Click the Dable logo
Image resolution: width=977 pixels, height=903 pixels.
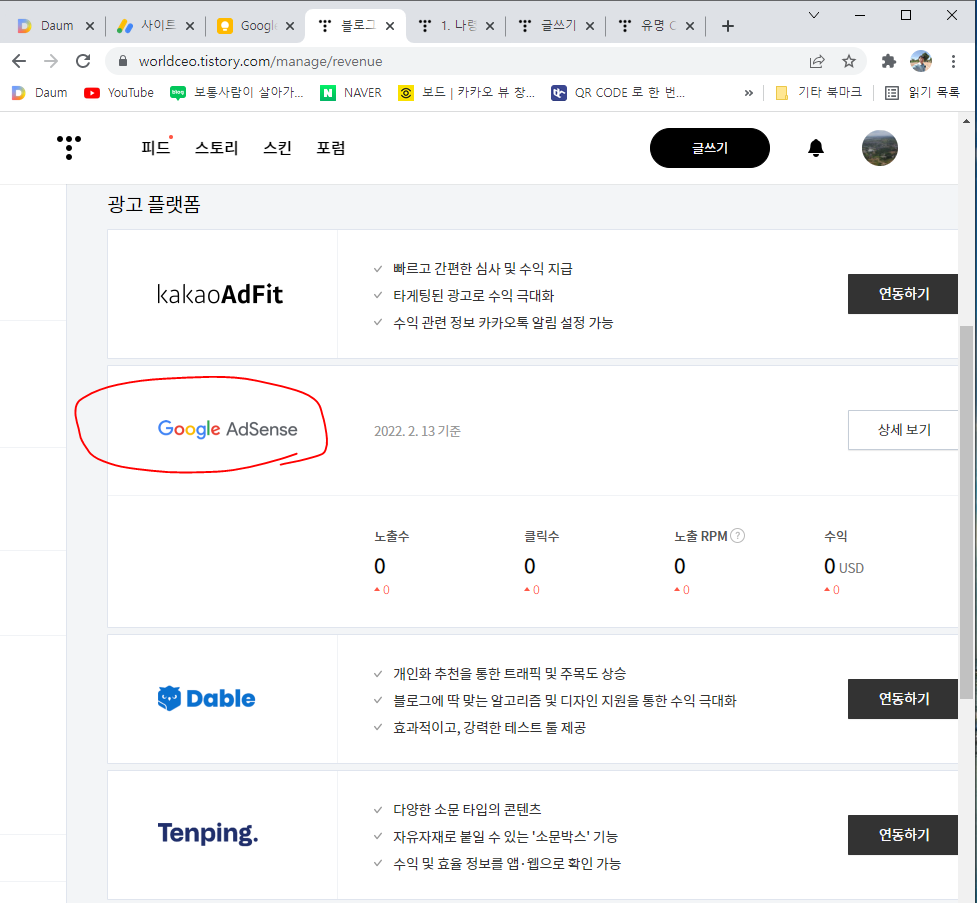(x=206, y=699)
